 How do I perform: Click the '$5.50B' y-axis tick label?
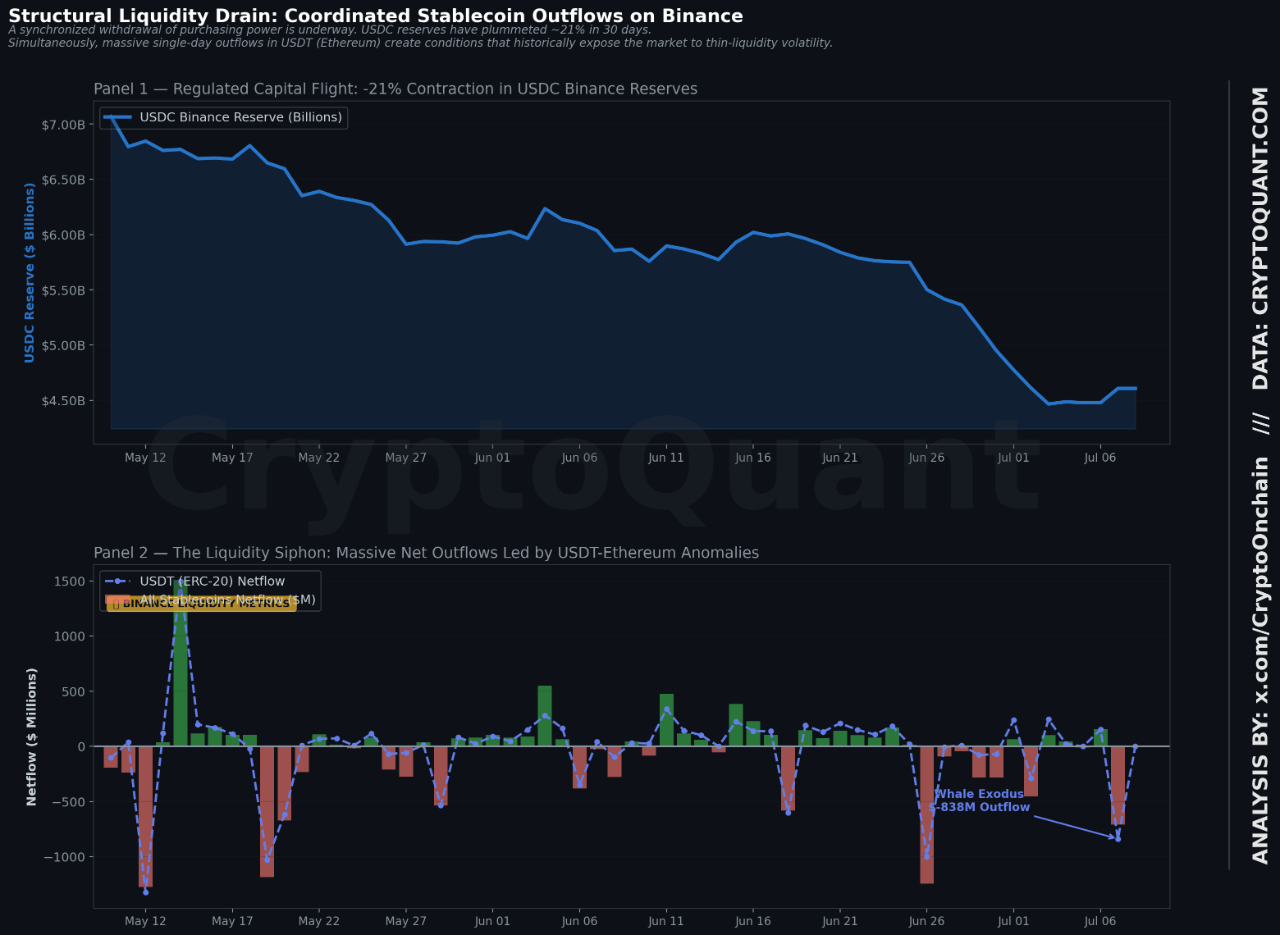(x=65, y=290)
